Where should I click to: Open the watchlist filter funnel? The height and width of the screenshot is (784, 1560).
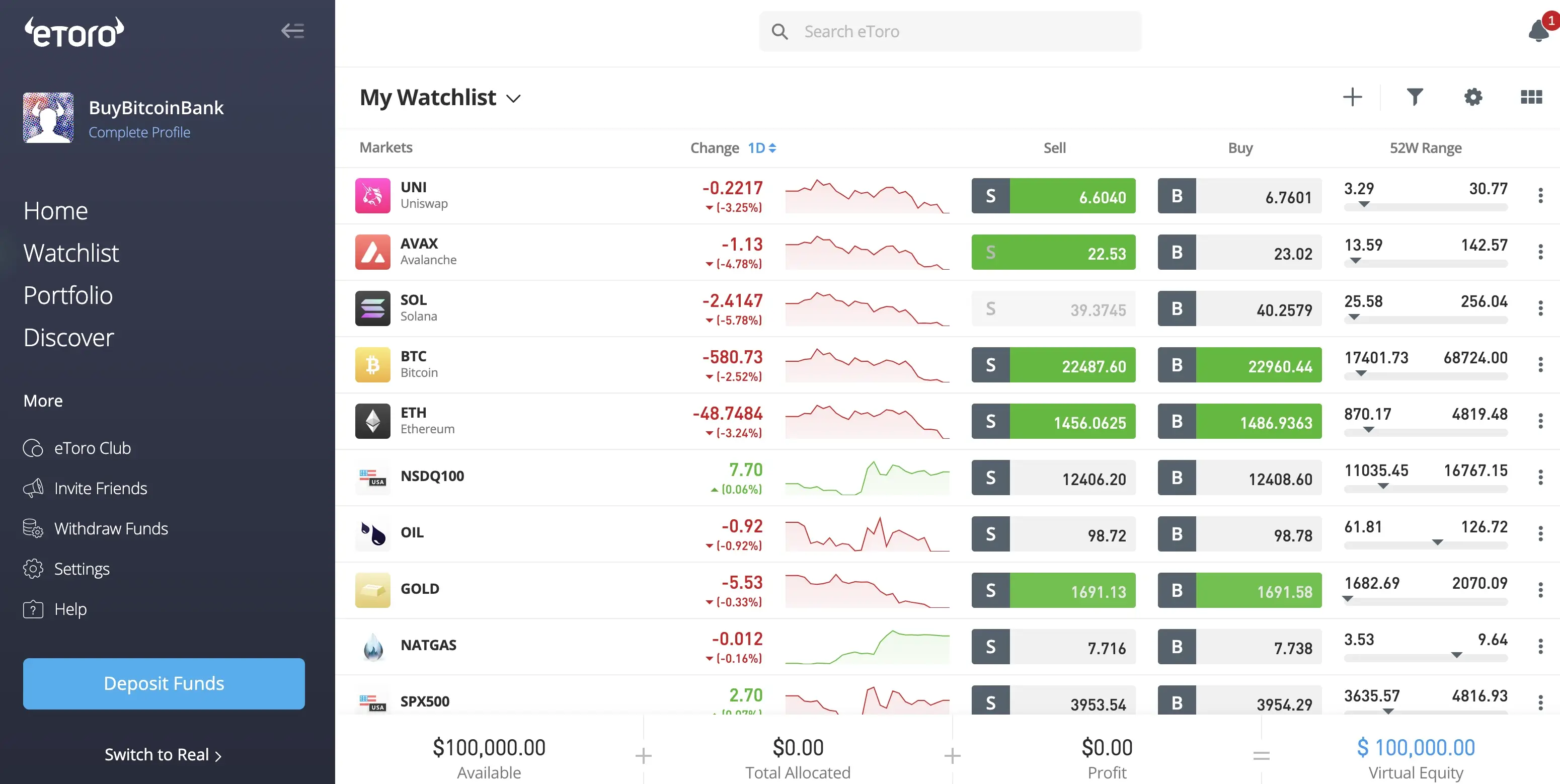click(x=1414, y=97)
